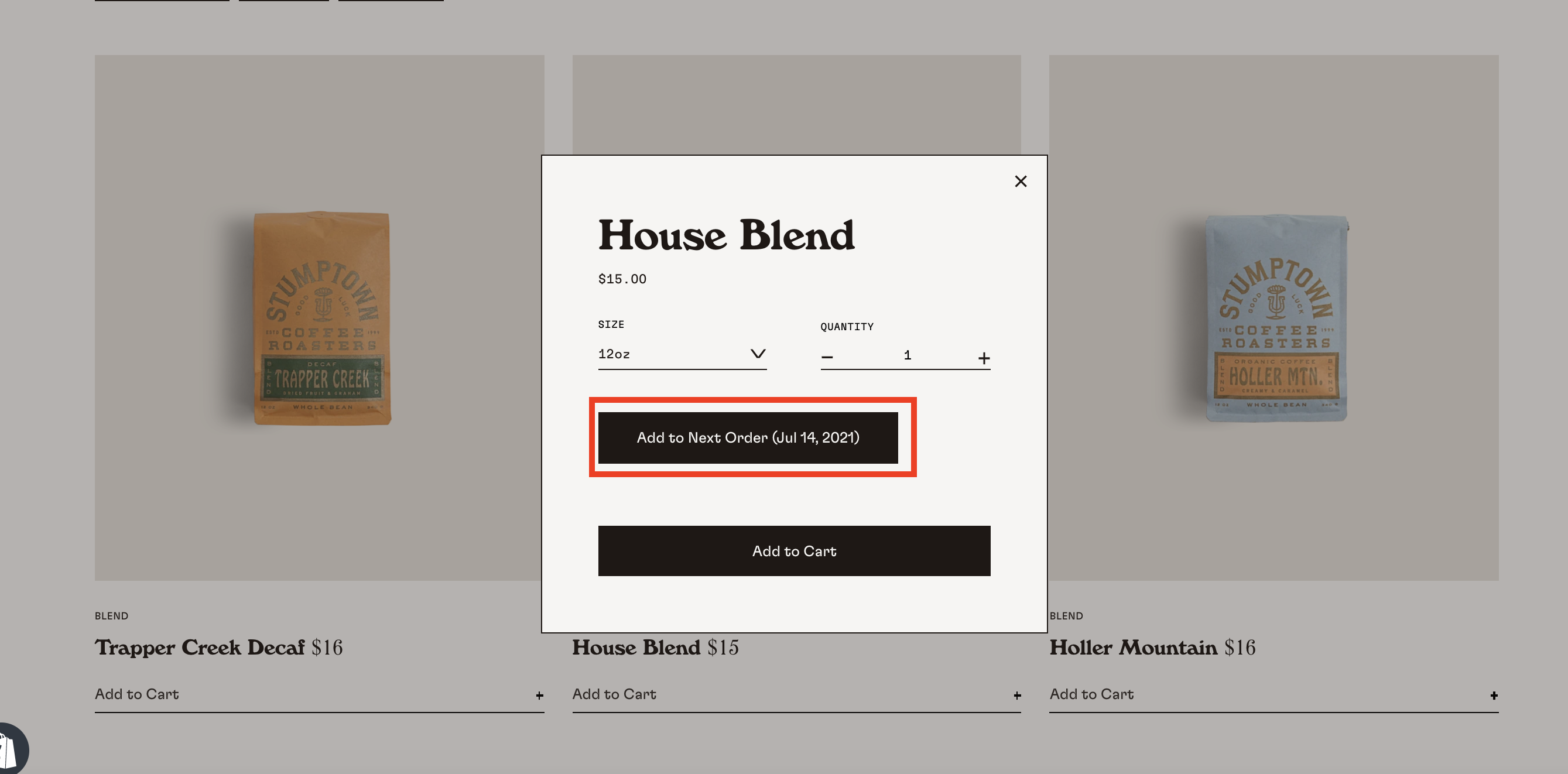The height and width of the screenshot is (774, 1568).
Task: Click plus icon beside Holler Mountain Add to Cart
Action: coord(1494,696)
